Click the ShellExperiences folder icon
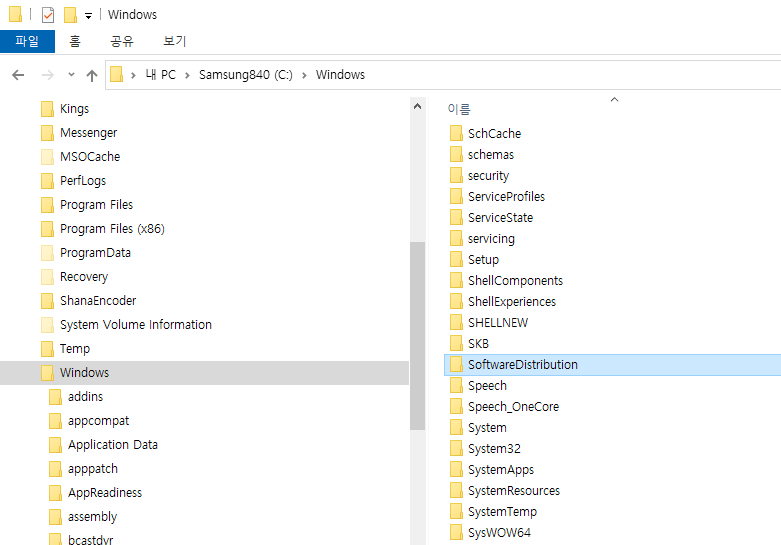The height and width of the screenshot is (545, 781). (x=456, y=301)
